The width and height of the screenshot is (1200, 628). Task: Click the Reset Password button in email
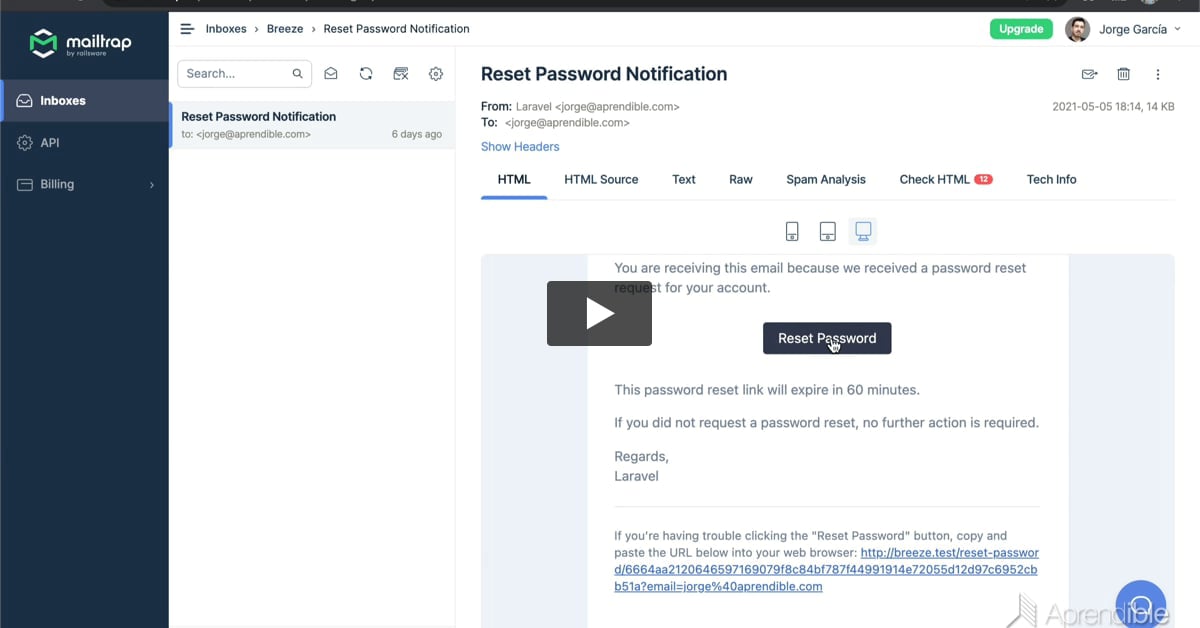point(827,338)
